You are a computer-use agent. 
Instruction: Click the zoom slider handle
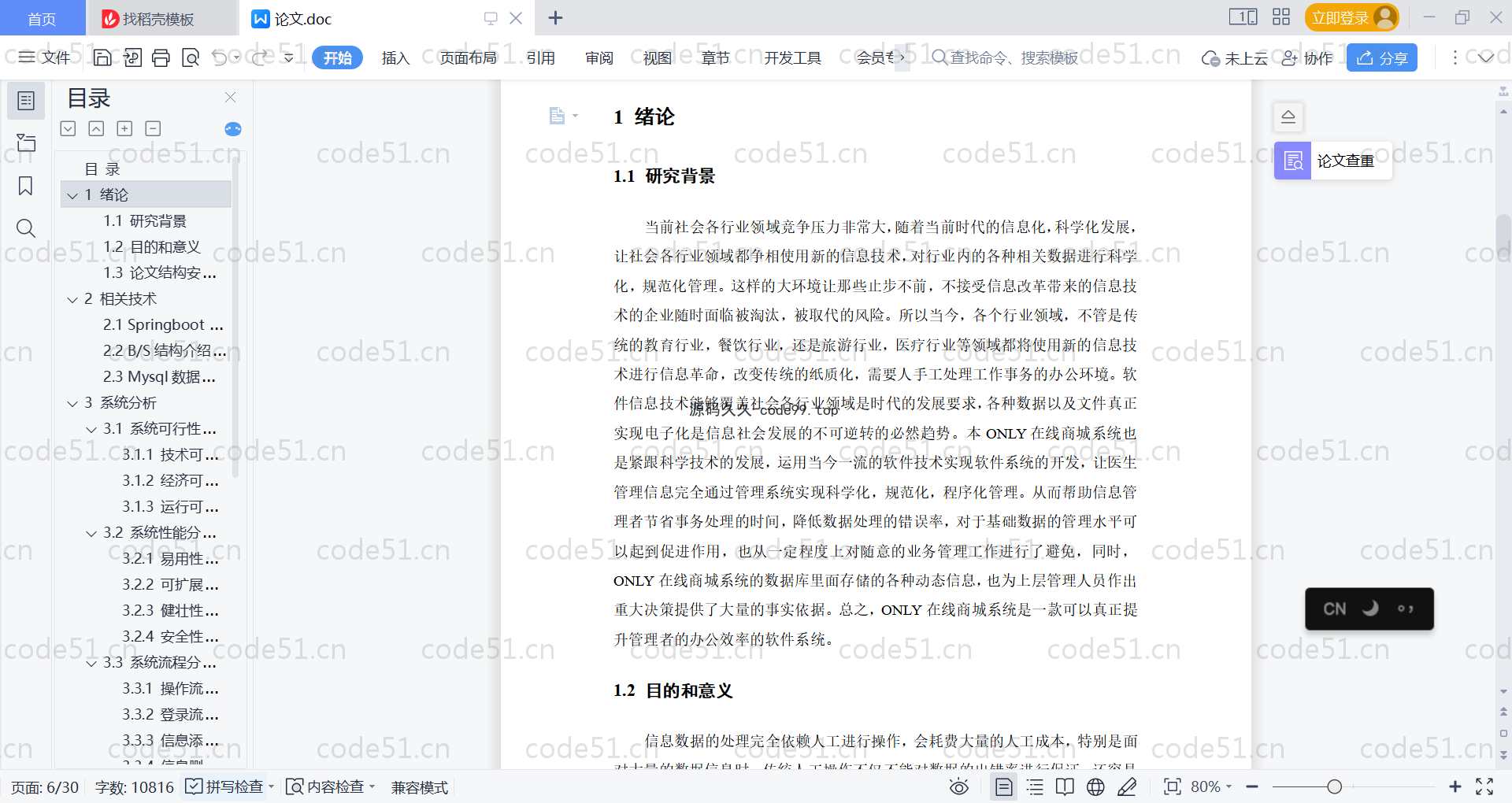coord(1334,786)
